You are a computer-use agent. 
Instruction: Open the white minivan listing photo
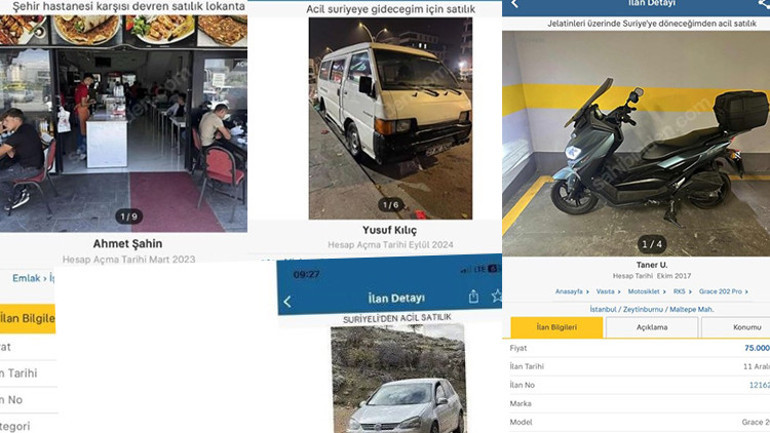pyautogui.click(x=390, y=118)
